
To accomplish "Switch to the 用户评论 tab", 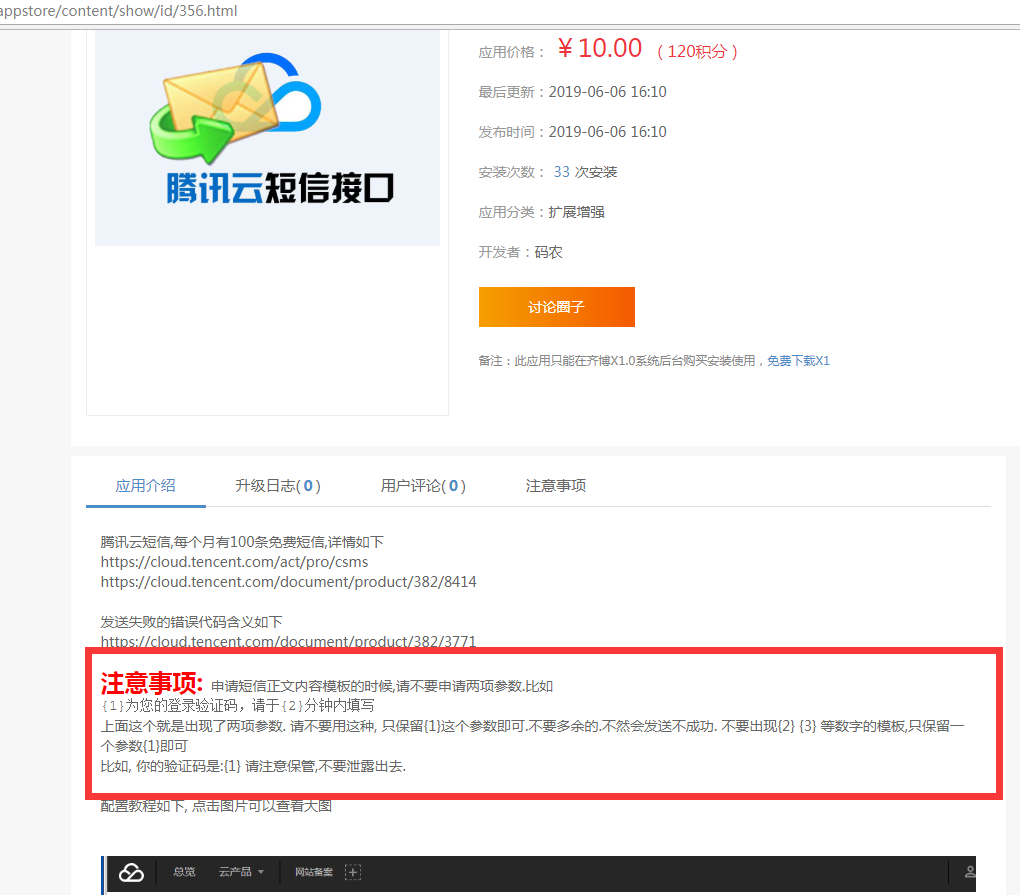I will pos(423,486).
